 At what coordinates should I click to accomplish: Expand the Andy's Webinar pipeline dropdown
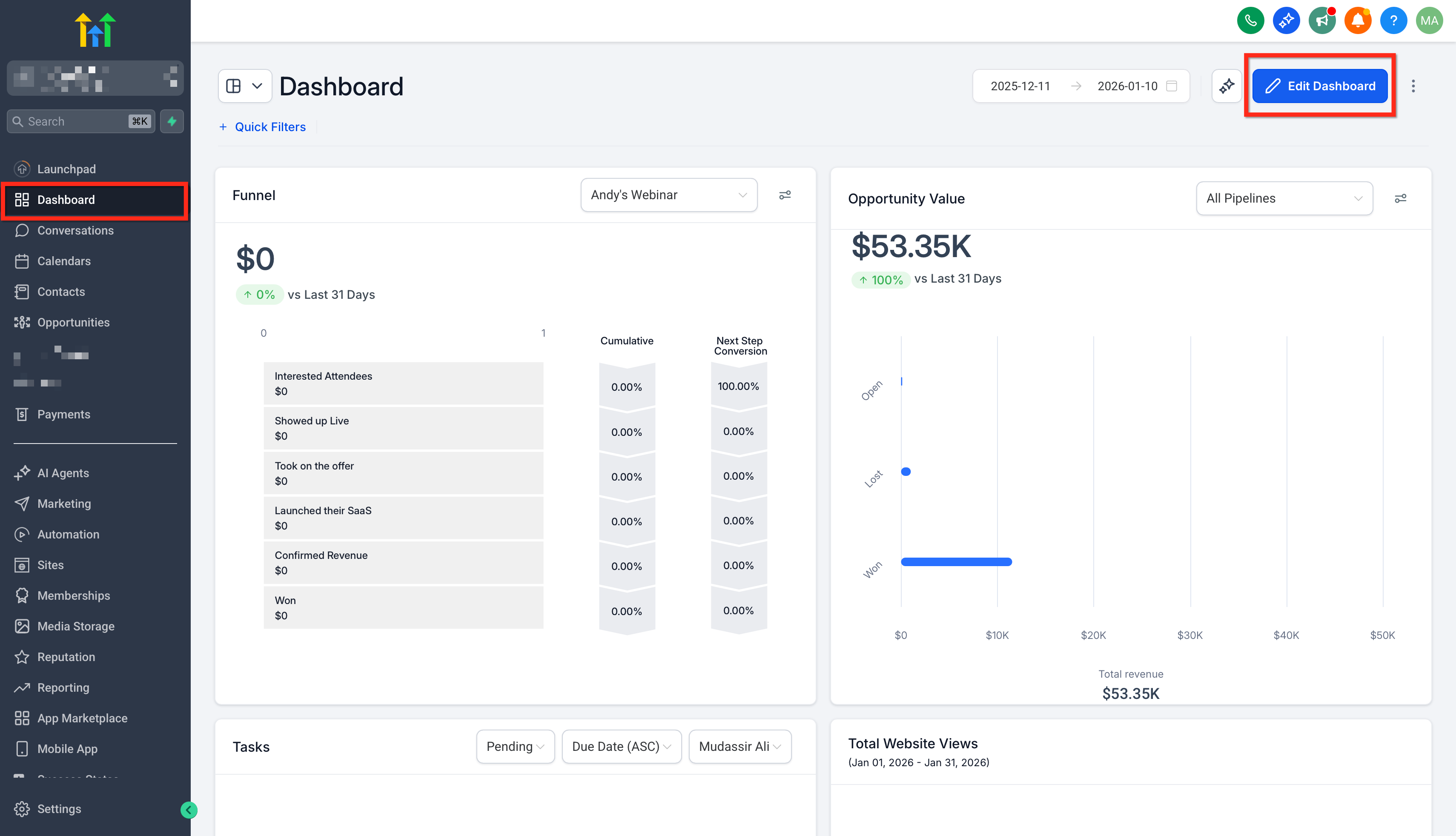(668, 195)
